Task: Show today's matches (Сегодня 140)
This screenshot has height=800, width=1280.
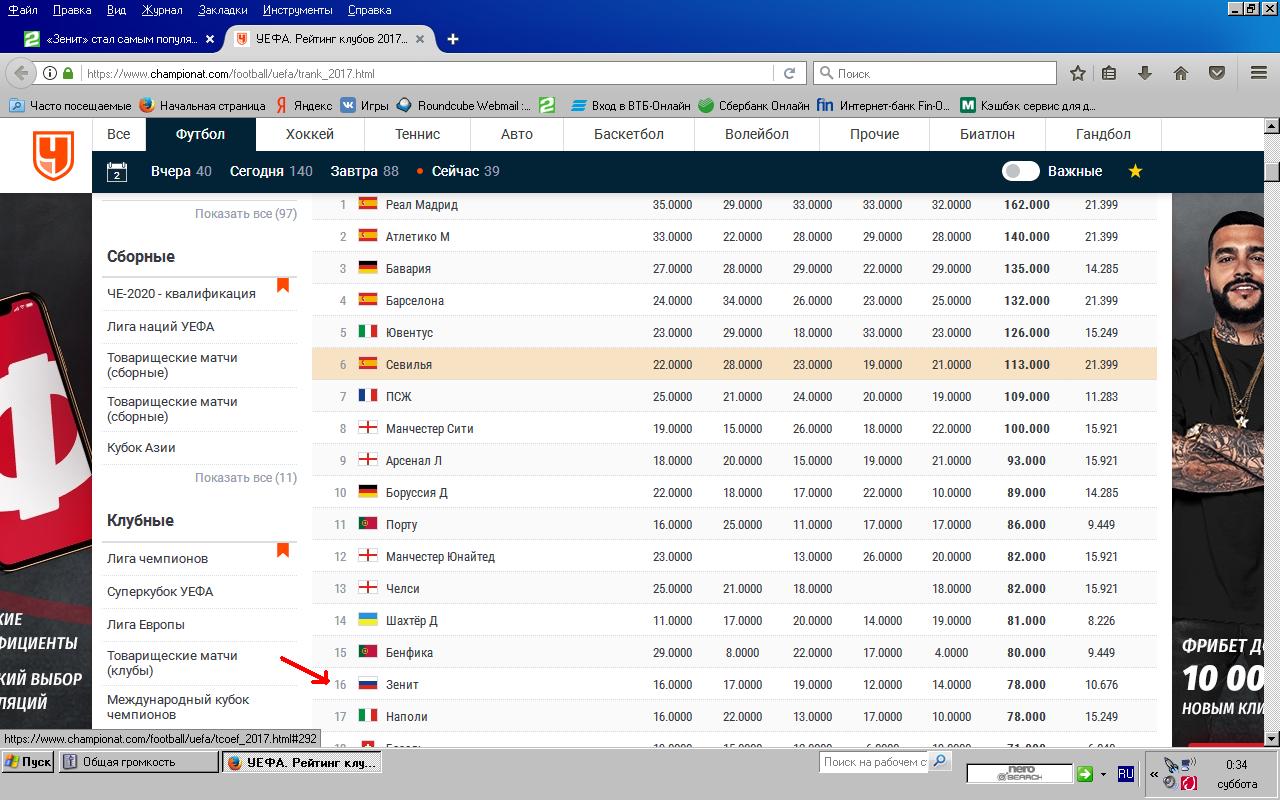Action: 271,171
